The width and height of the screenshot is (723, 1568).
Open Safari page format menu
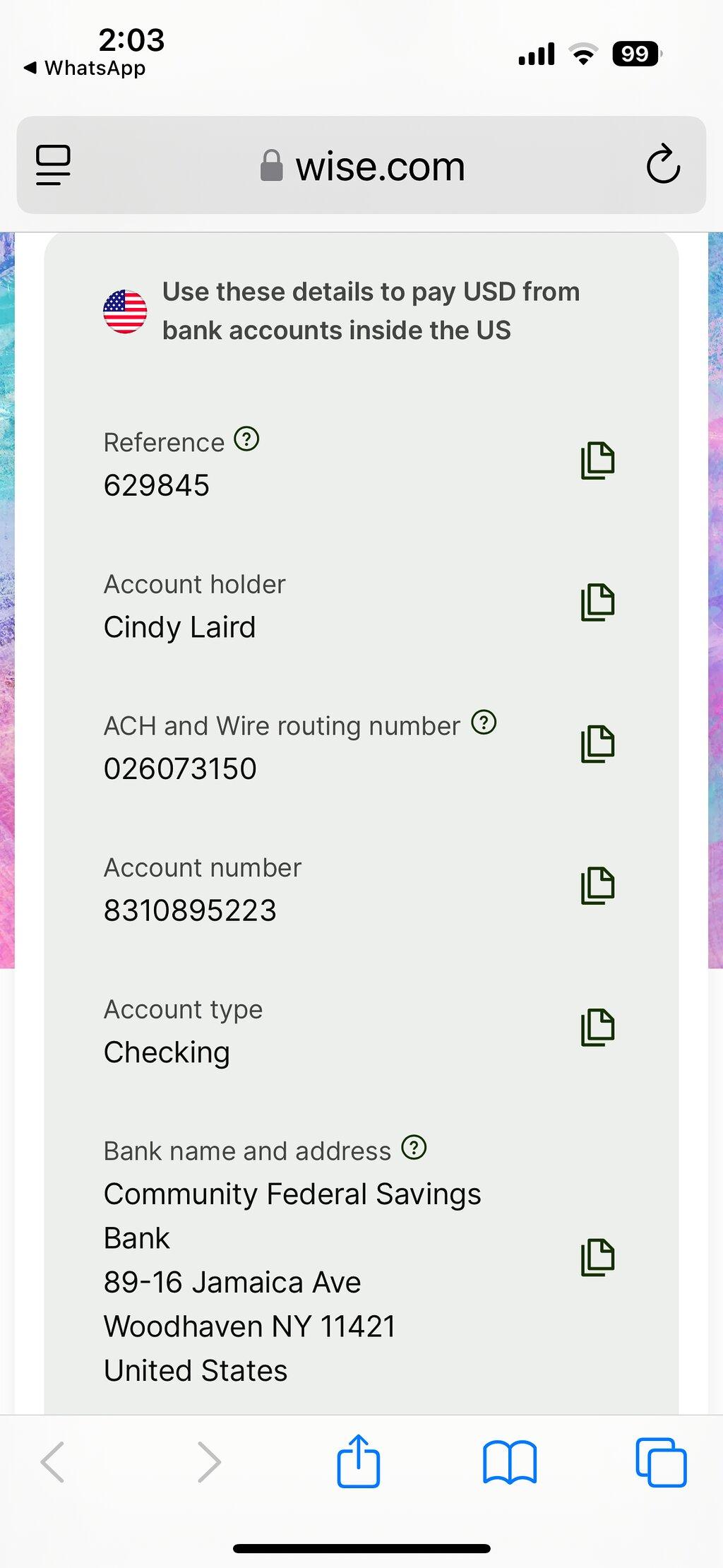(x=54, y=165)
